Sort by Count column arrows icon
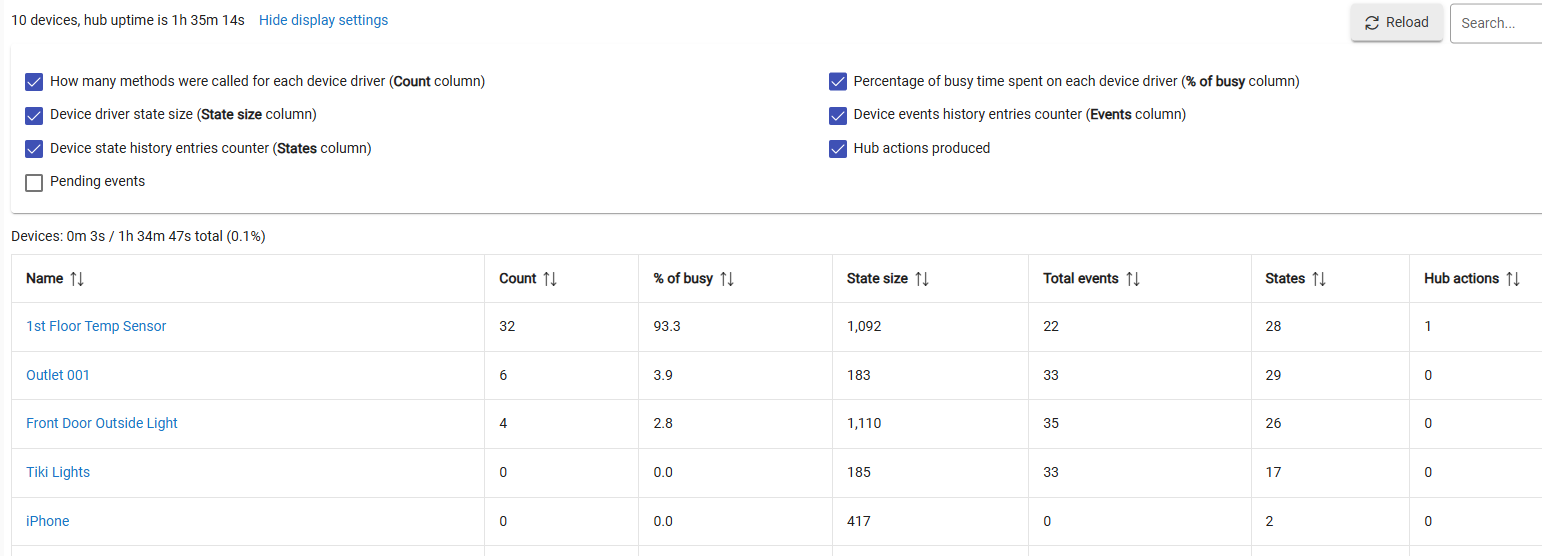 pyautogui.click(x=550, y=279)
